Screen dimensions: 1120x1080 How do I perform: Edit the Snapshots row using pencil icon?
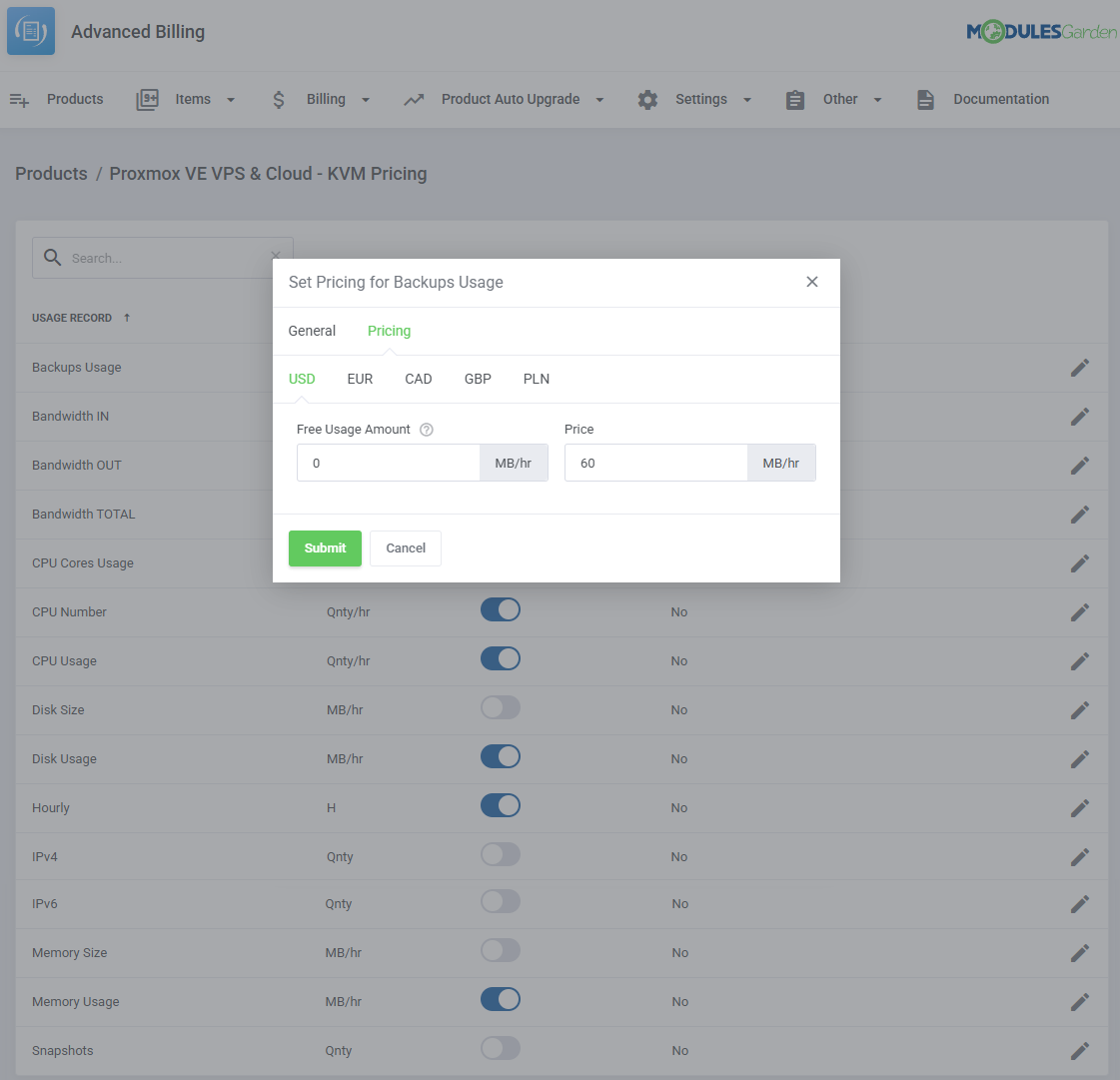[1079, 1051]
